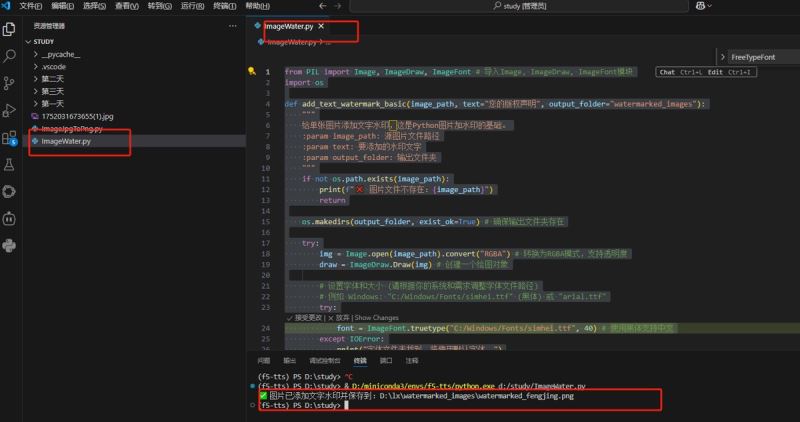
Task: Expand the FreeTypeFont find widget chevron
Action: (723, 57)
